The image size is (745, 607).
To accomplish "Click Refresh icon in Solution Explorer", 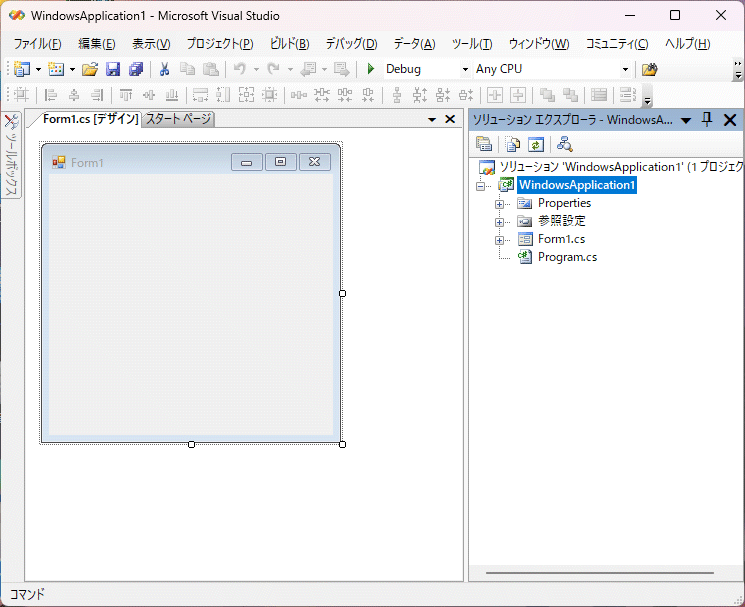I will pos(536,144).
